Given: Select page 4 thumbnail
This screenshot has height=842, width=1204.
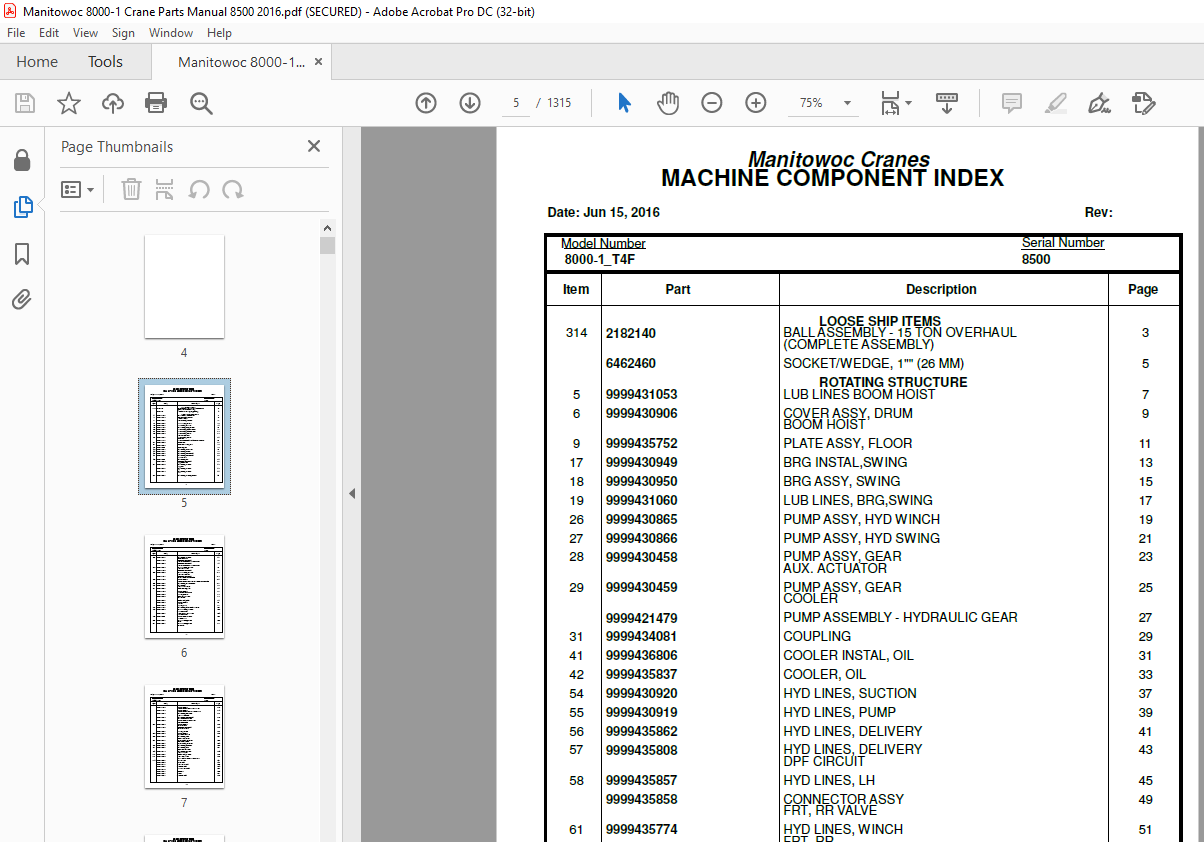Looking at the screenshot, I should (x=184, y=287).
